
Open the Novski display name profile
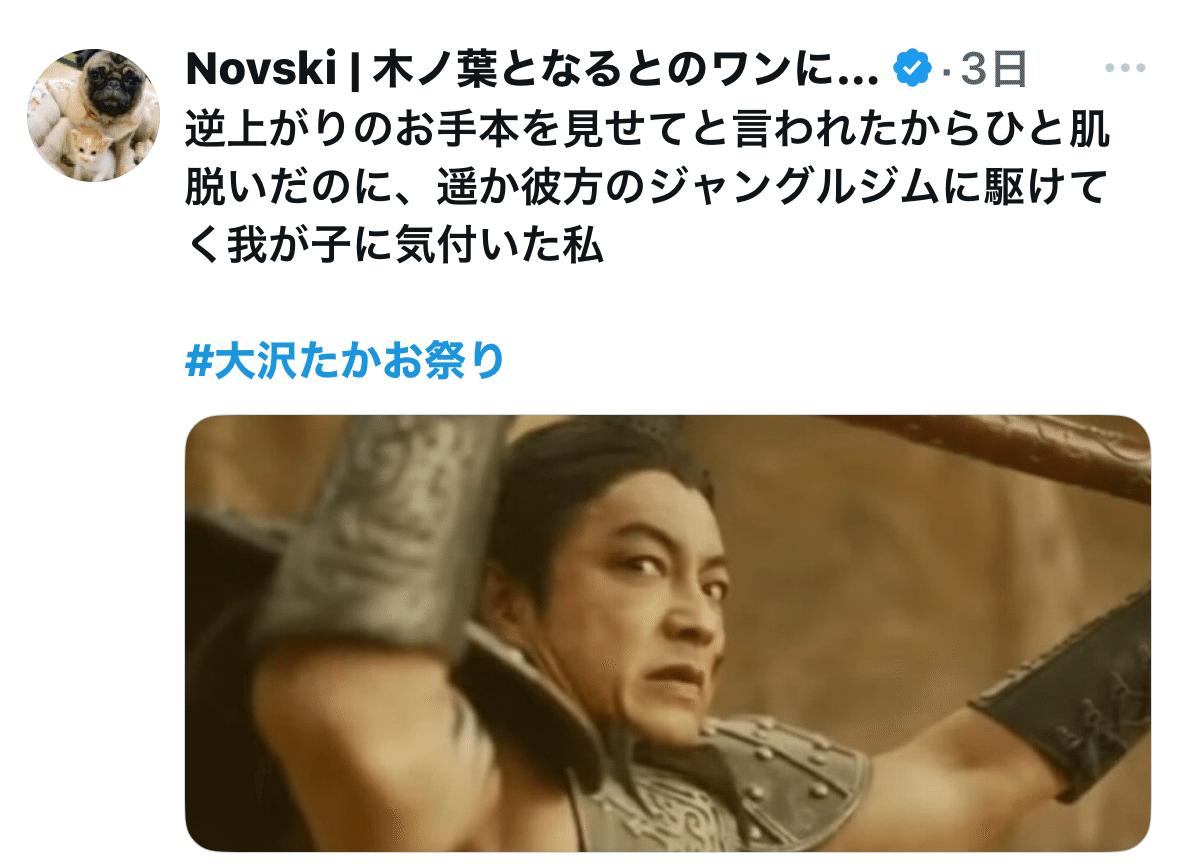tap(261, 68)
